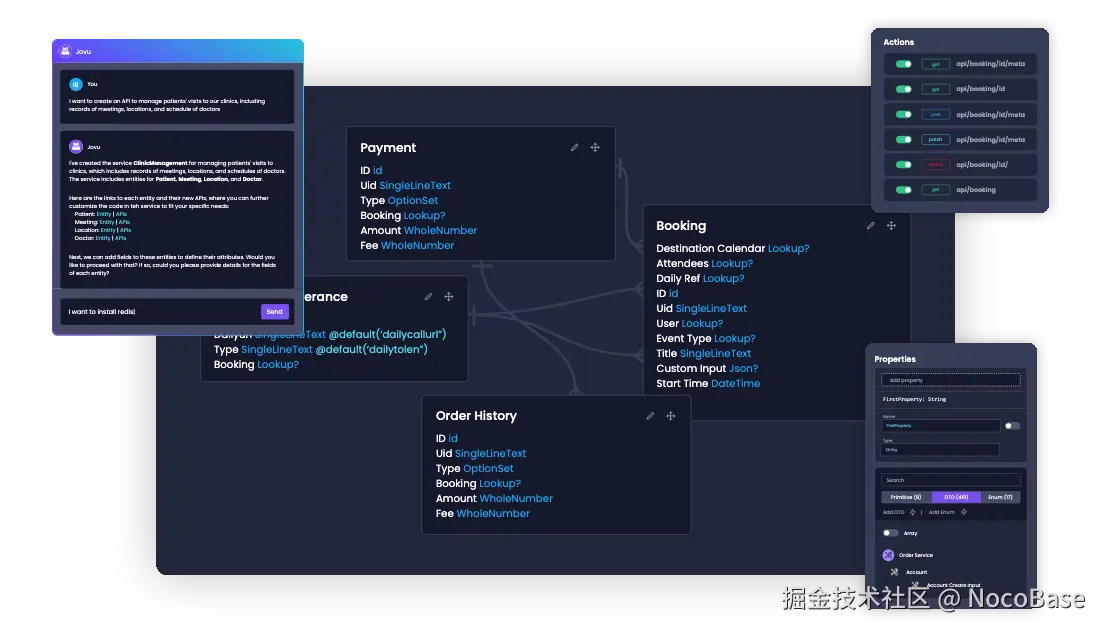Expand the Order Service tree item
Image resolution: width=1105 pixels, height=632 pixels.
coord(916,555)
